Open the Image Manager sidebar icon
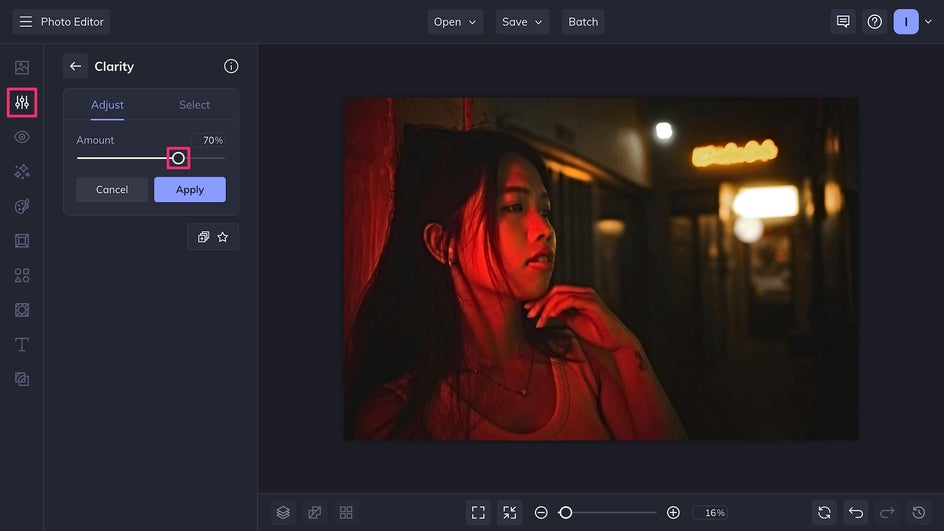The width and height of the screenshot is (944, 531). pos(22,67)
